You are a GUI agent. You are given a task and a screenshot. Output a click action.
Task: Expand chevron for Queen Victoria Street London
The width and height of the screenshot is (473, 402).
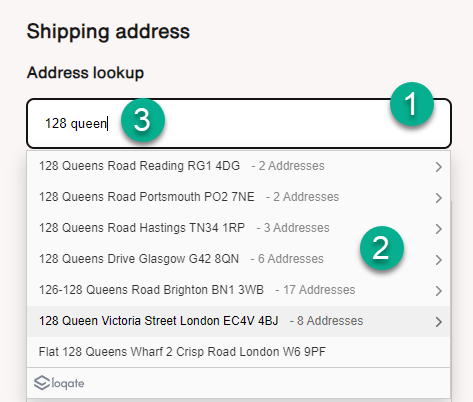point(438,322)
